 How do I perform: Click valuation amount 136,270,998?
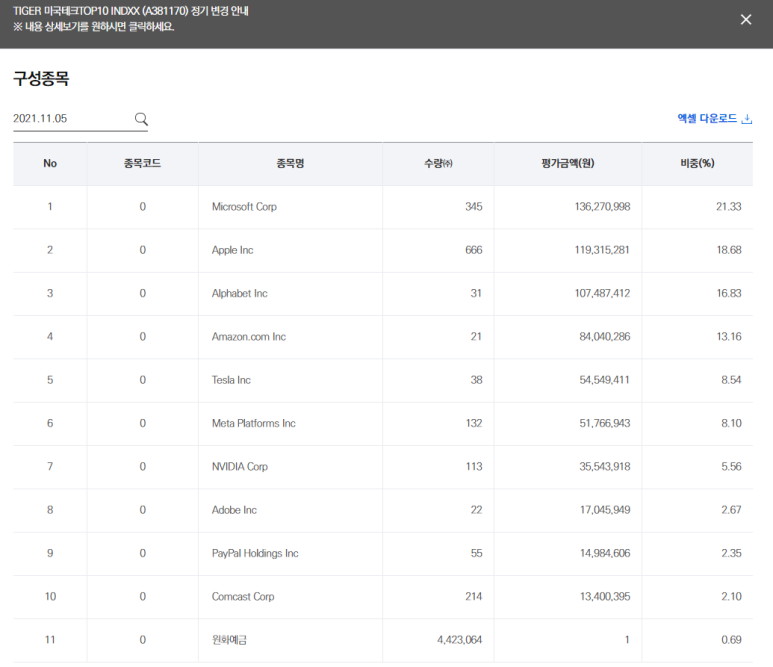click(602, 207)
